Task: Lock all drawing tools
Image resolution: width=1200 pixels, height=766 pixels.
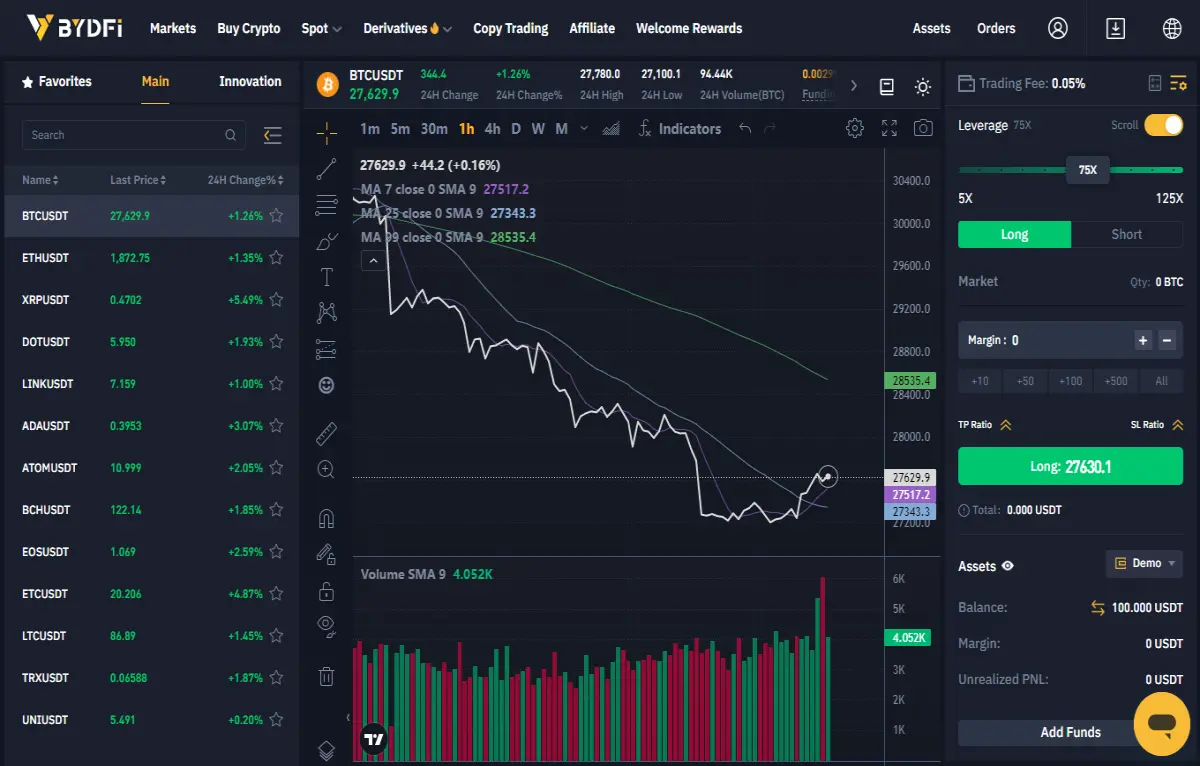Action: [x=326, y=591]
